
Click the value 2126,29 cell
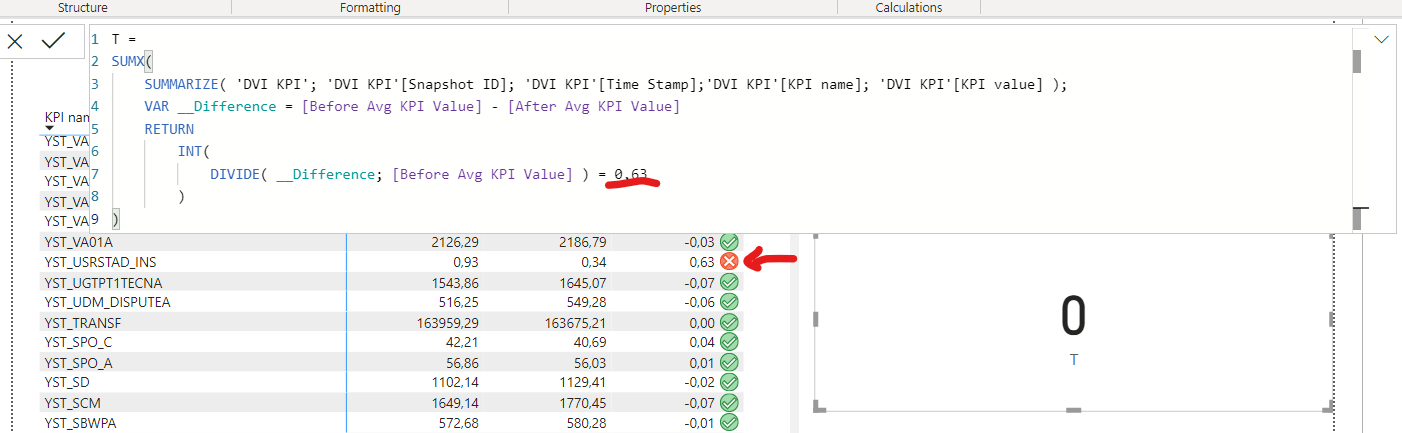[454, 242]
